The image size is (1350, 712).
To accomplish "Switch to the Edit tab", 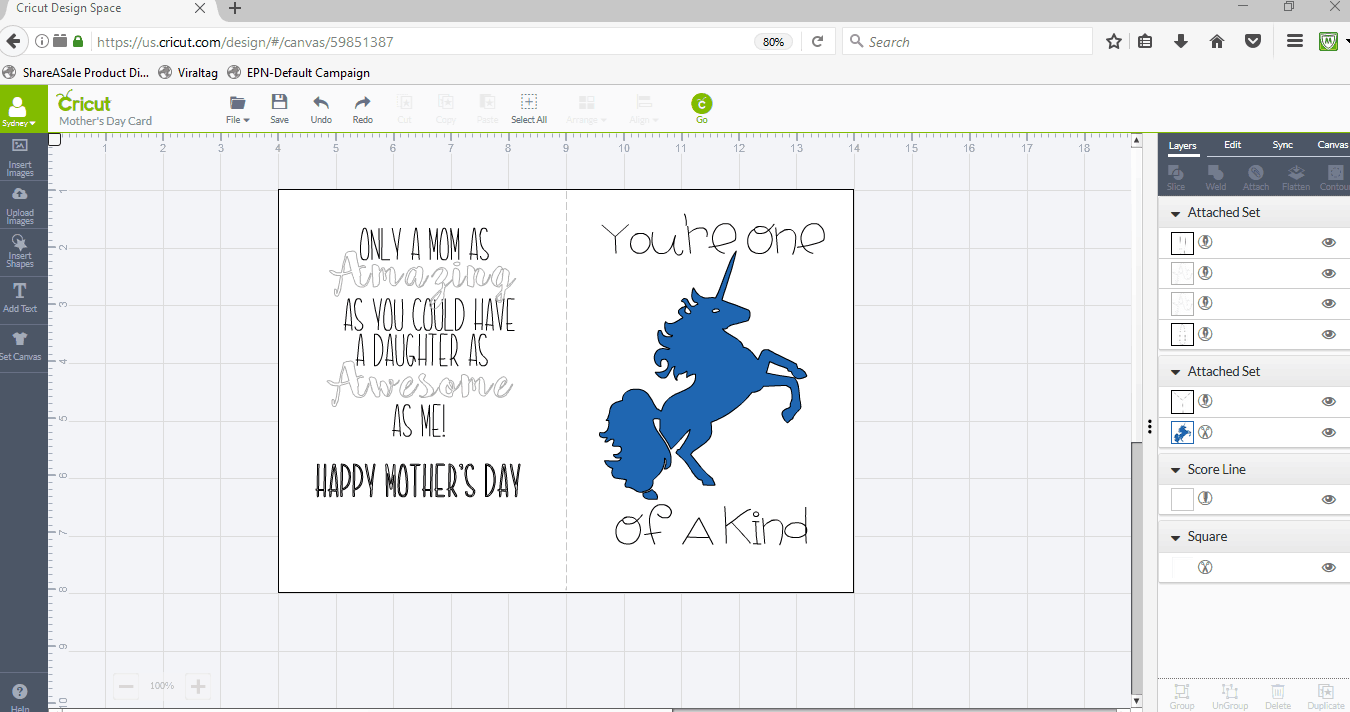I will click(x=1233, y=145).
